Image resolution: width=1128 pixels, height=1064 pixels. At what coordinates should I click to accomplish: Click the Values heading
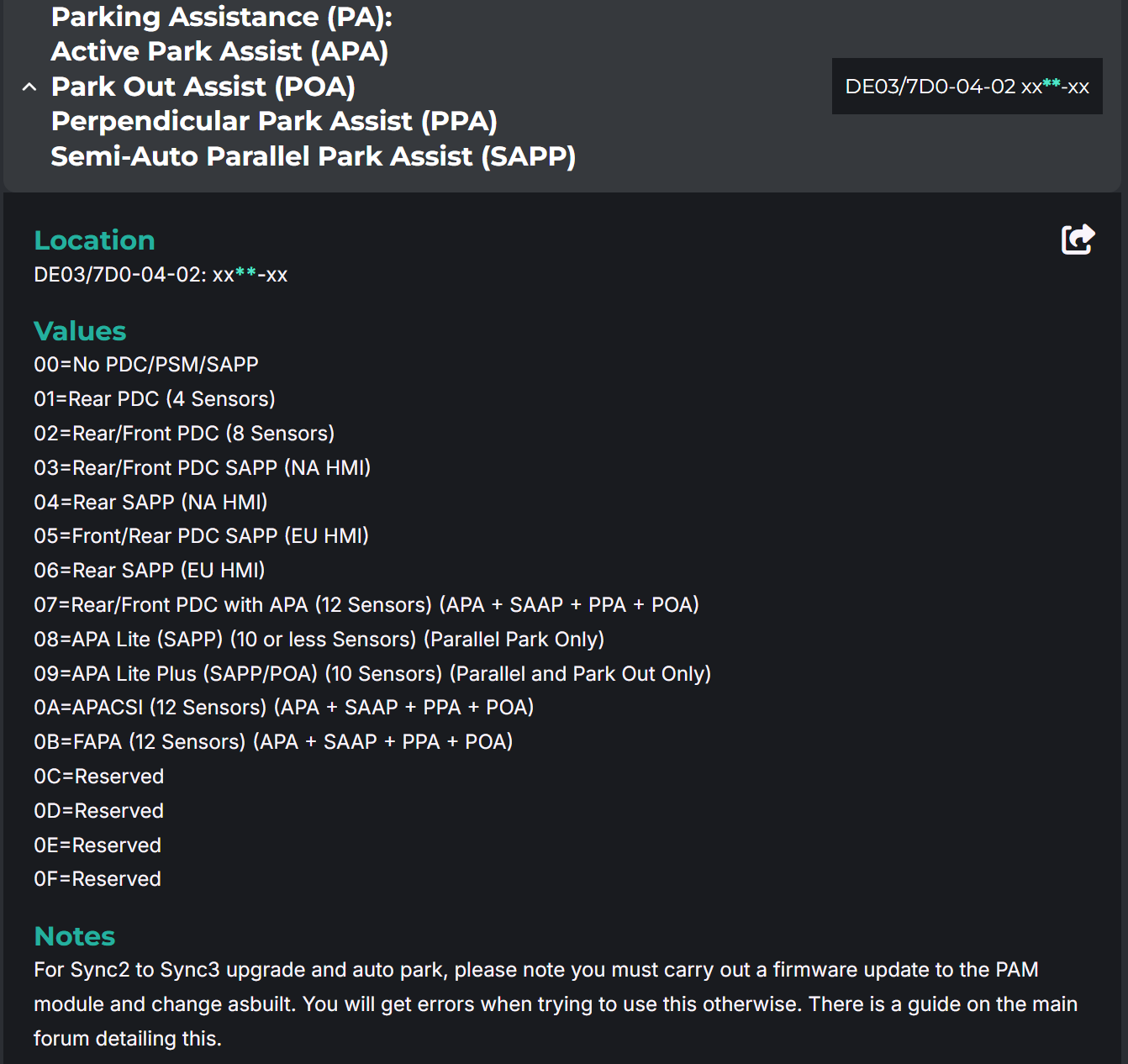point(80,331)
